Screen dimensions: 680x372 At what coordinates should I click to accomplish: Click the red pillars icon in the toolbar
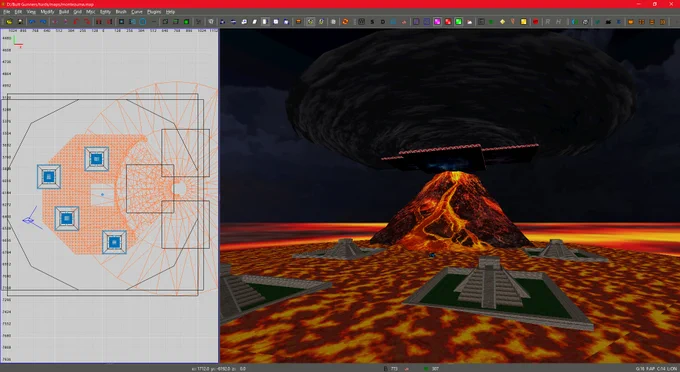coord(99,21)
